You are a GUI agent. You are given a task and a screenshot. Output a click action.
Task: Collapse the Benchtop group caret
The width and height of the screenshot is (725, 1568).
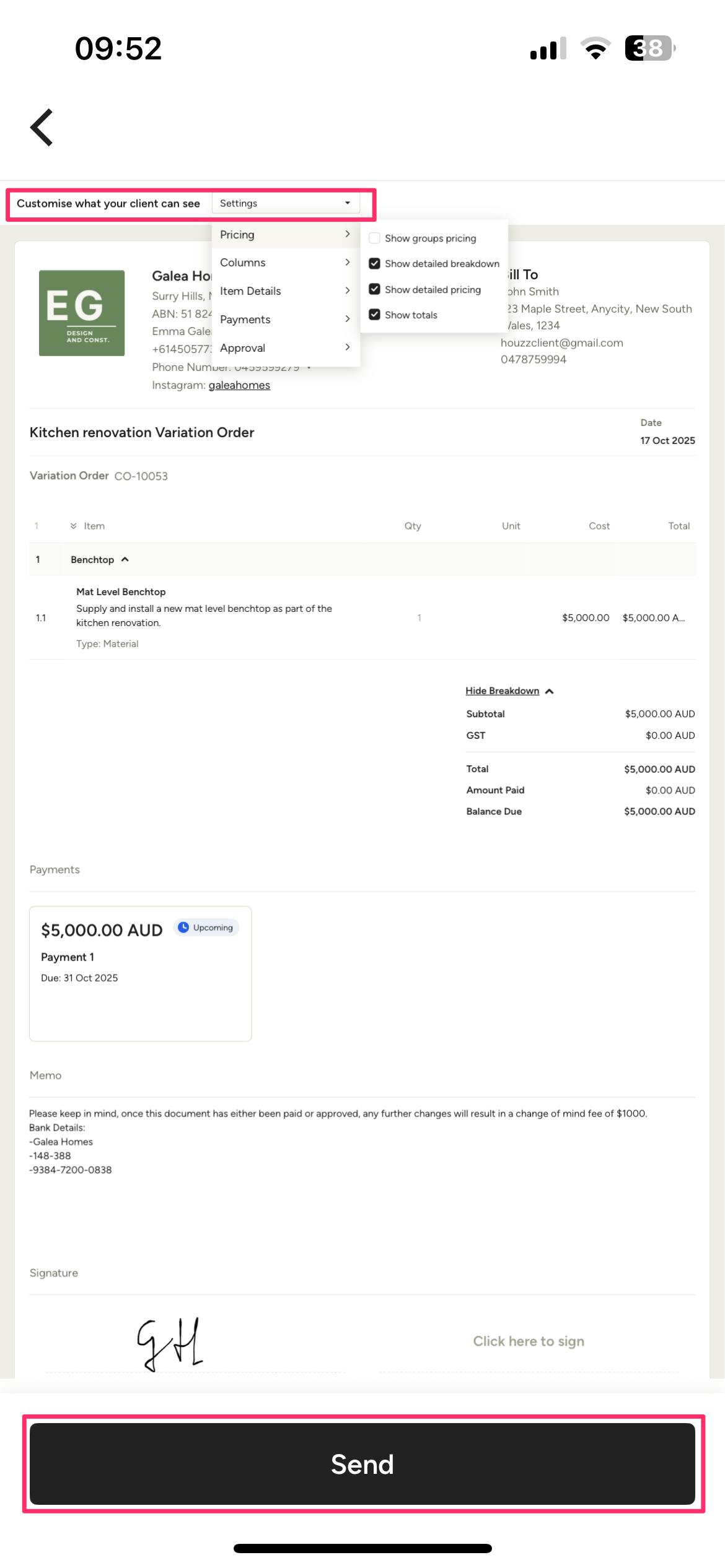[125, 559]
